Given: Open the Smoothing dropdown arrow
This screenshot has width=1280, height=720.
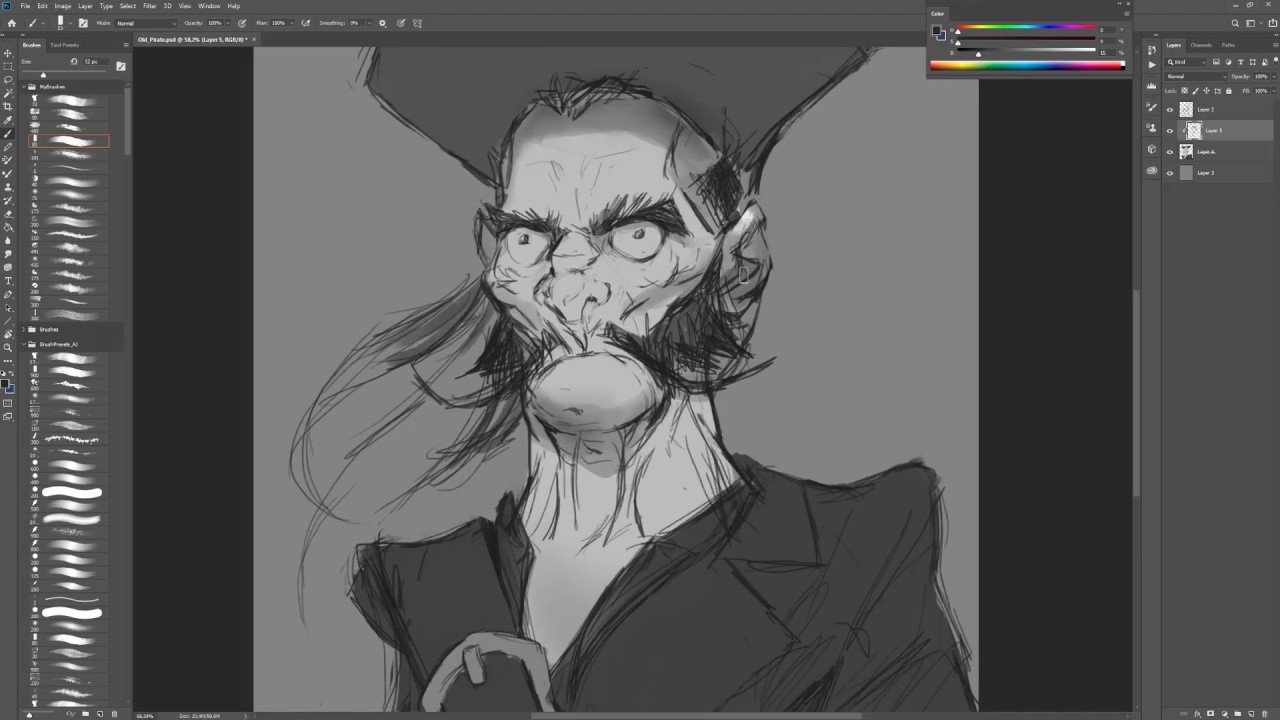Looking at the screenshot, I should pyautogui.click(x=369, y=23).
